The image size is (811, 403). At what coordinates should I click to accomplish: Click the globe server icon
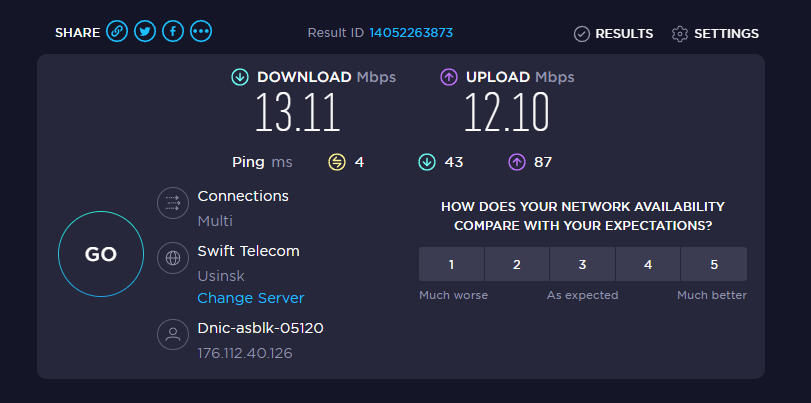pos(173,258)
